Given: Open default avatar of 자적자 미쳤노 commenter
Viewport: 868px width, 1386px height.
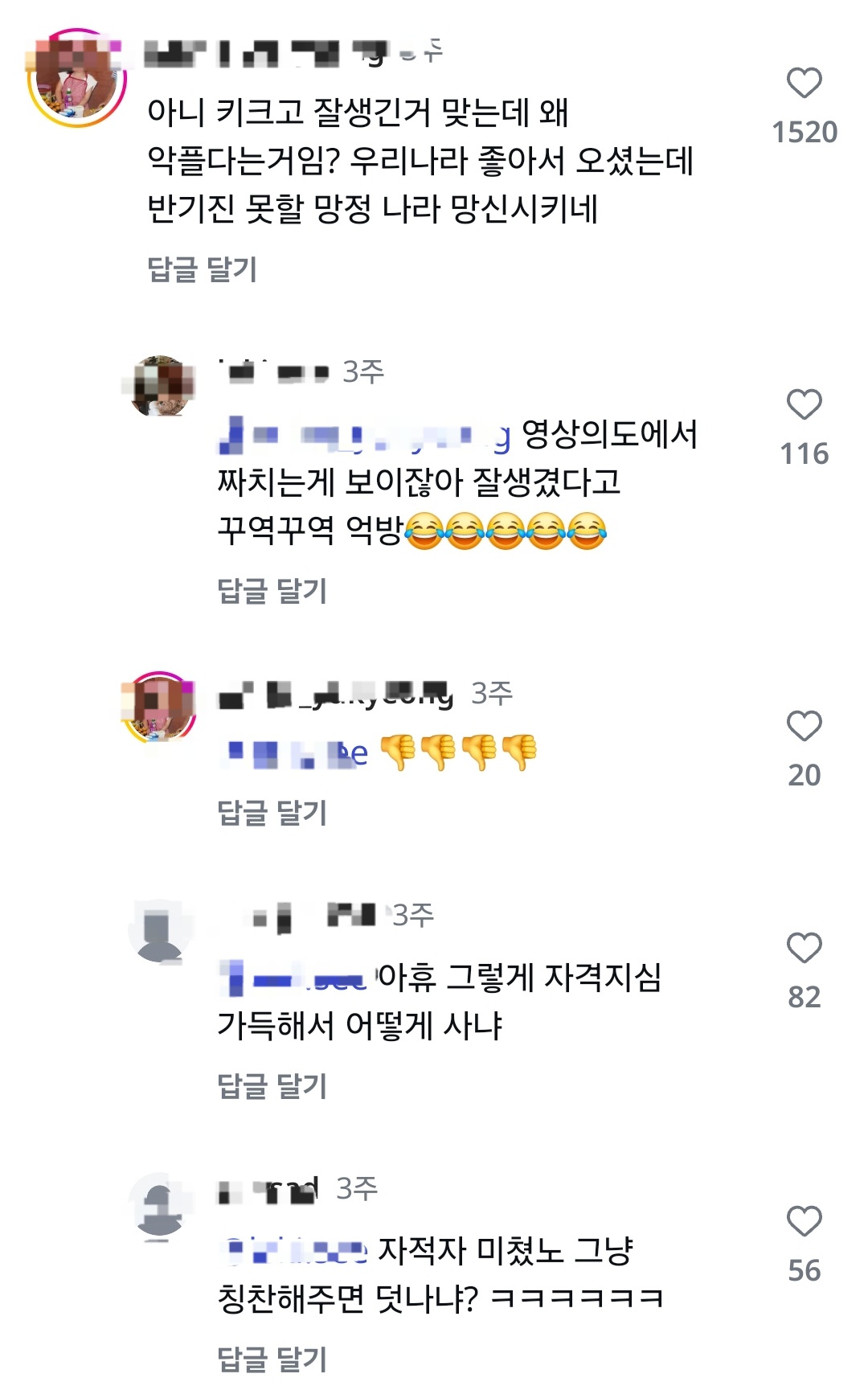Looking at the screenshot, I should tap(161, 1204).
